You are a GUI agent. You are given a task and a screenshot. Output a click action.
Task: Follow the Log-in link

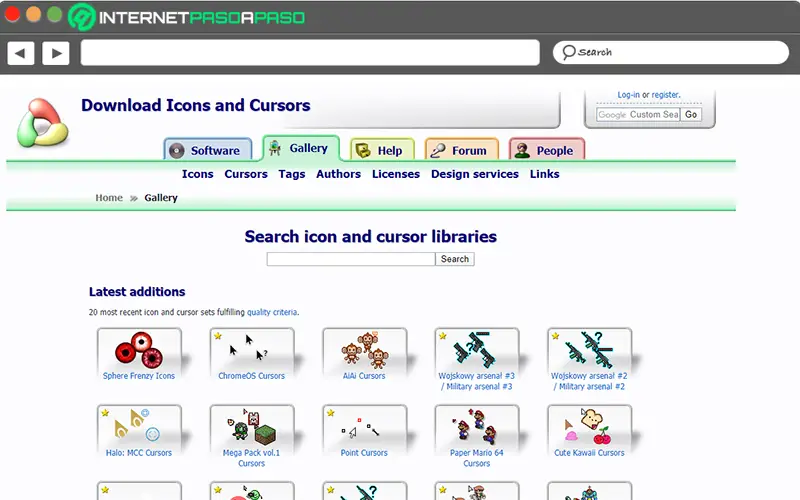(x=629, y=95)
